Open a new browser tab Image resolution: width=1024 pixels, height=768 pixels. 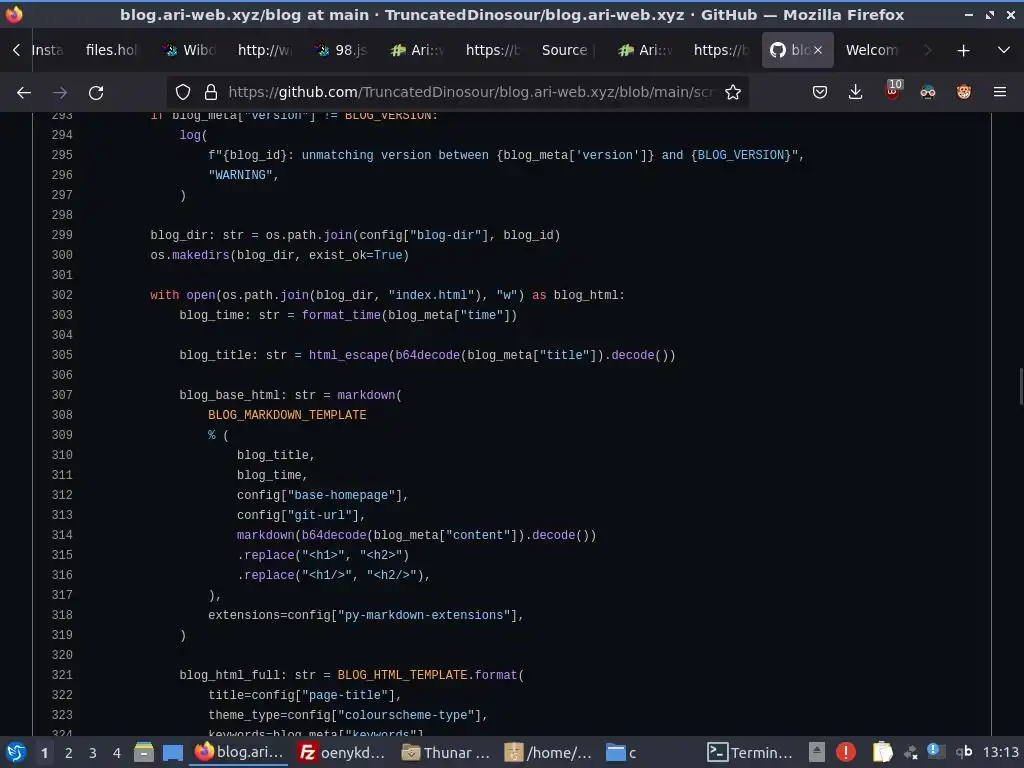click(x=963, y=50)
